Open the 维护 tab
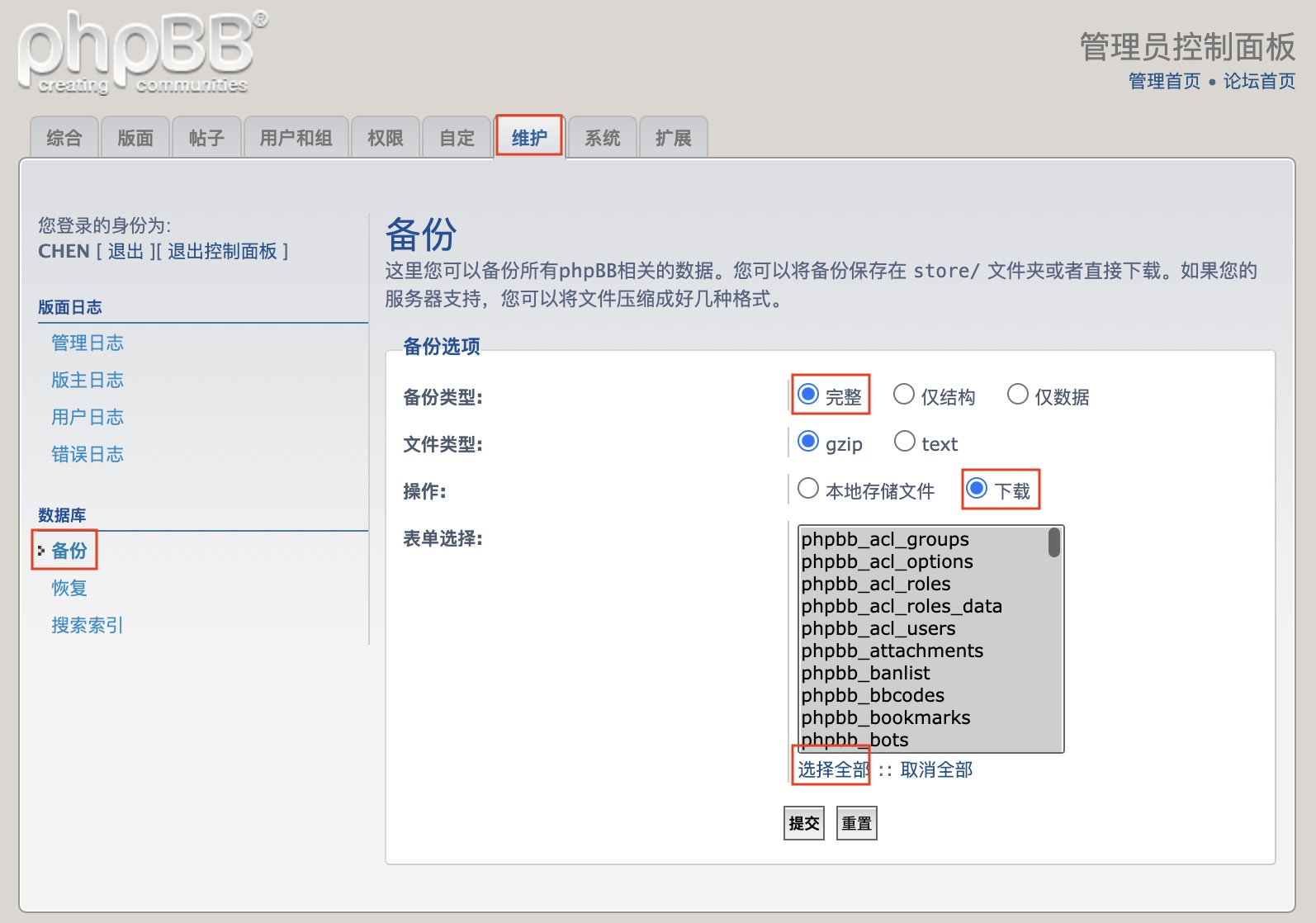Image resolution: width=1316 pixels, height=923 pixels. 529,138
